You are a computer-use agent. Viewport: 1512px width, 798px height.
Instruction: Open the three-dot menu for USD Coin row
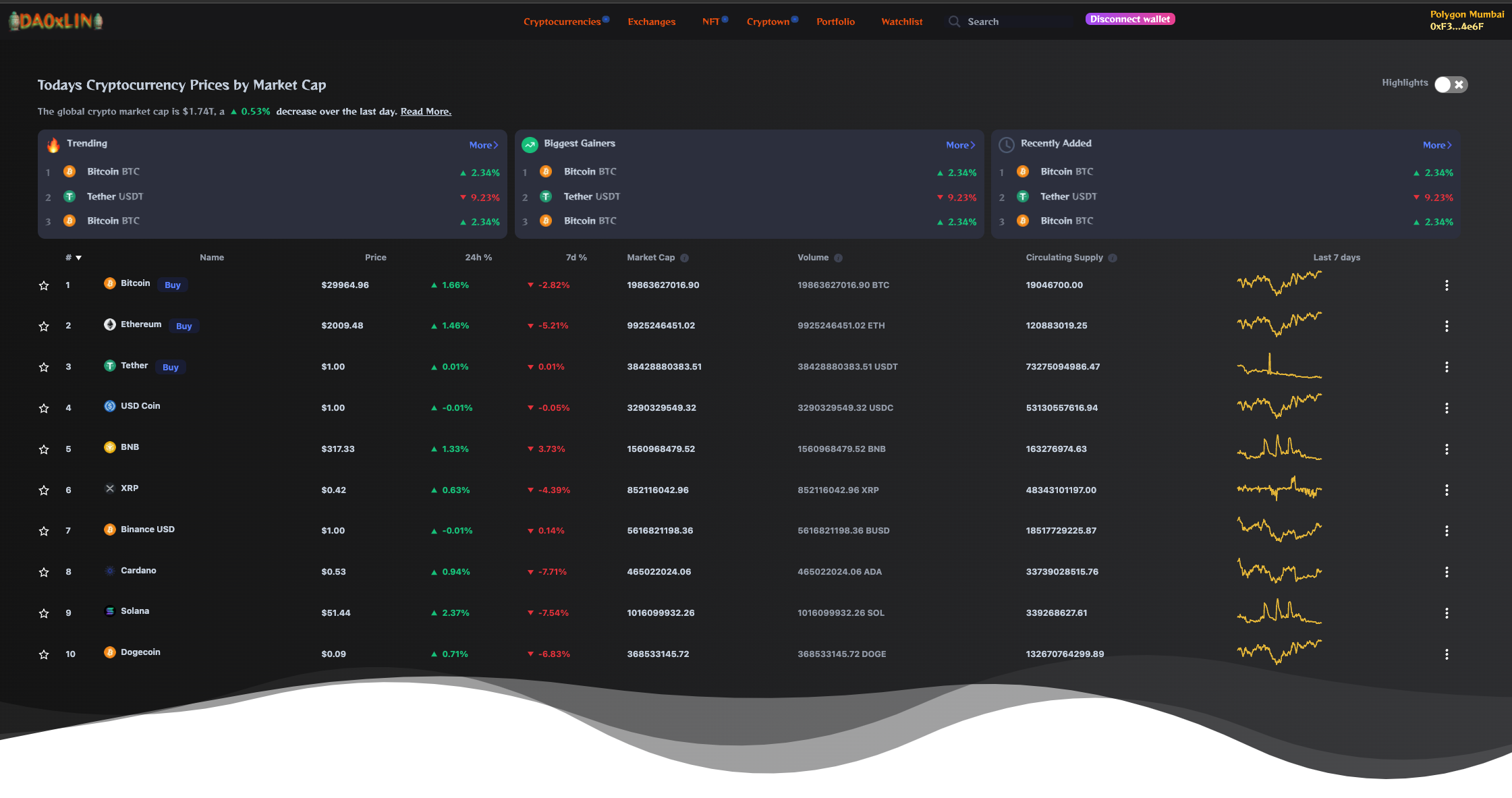1447,408
